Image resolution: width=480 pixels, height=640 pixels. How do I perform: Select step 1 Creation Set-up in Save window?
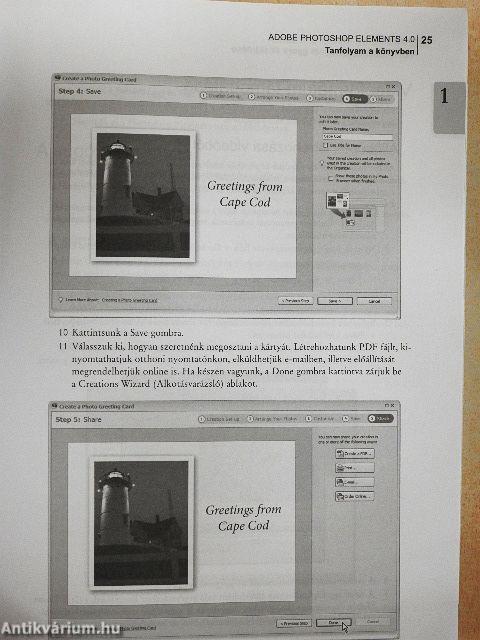[220, 96]
